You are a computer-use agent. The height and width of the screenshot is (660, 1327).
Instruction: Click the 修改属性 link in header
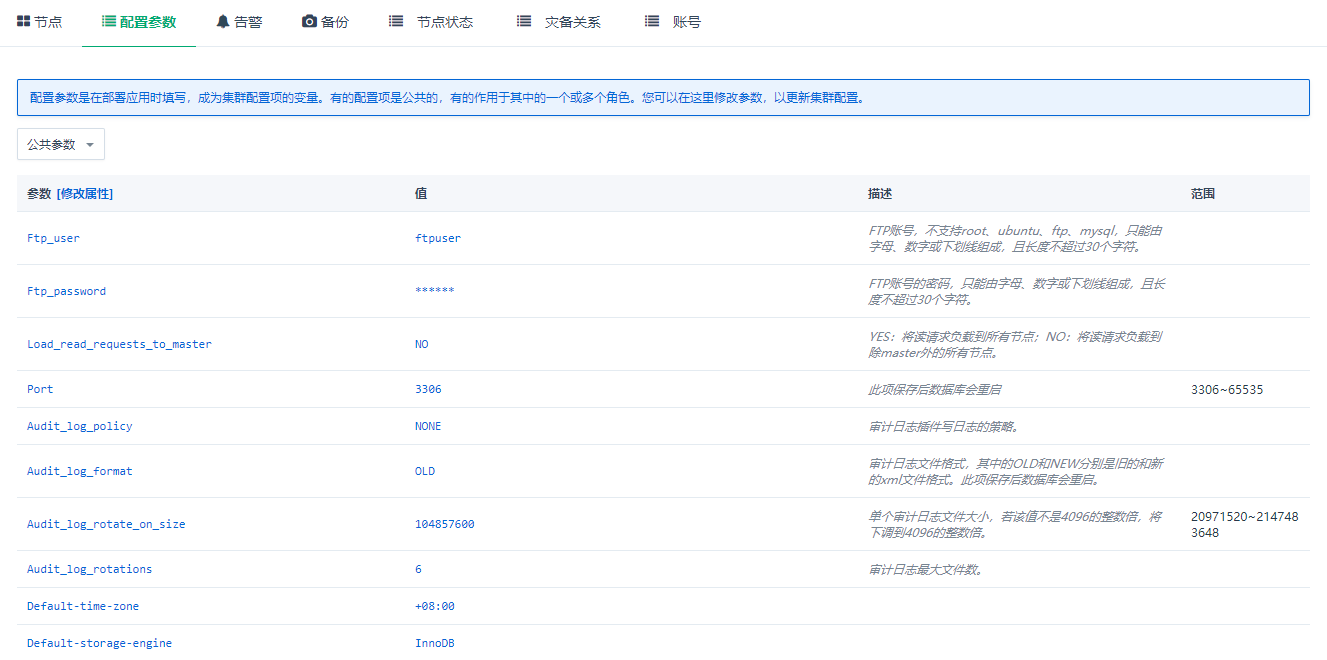[85, 194]
